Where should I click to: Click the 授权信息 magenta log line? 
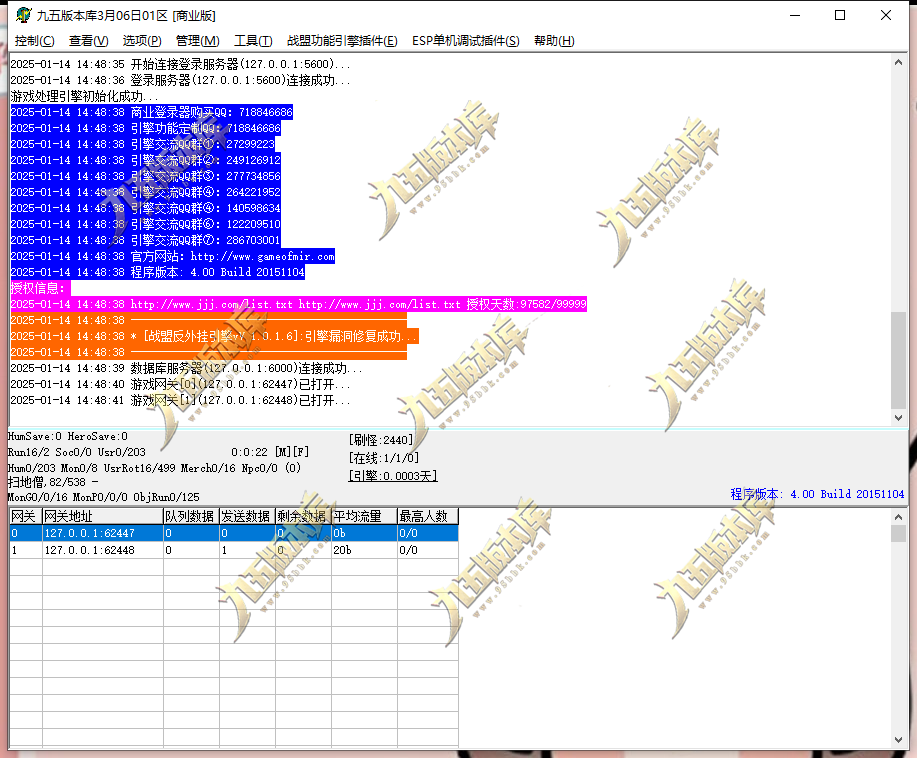click(x=40, y=288)
